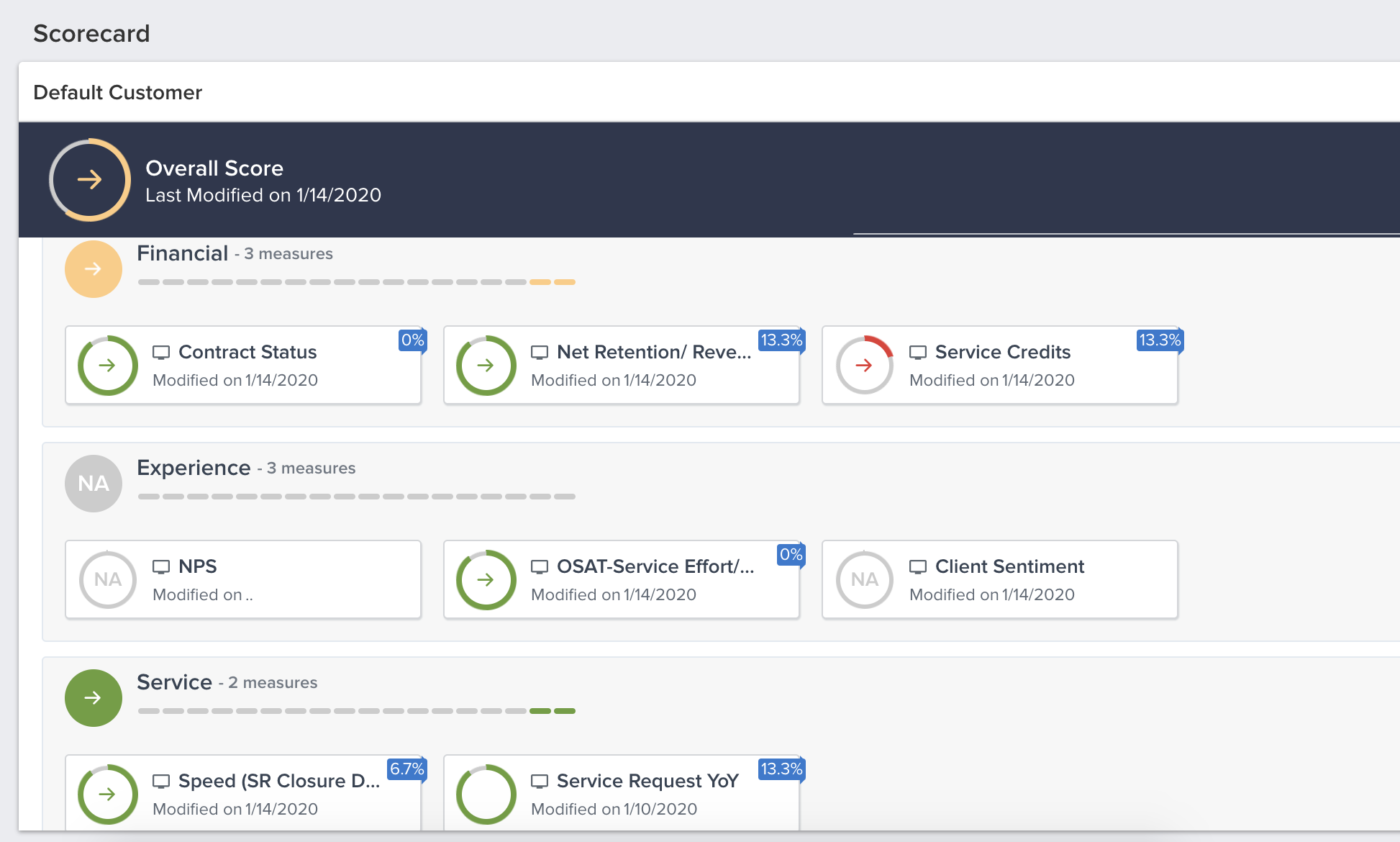Open the Service Request YoY measure title
The height and width of the screenshot is (842, 1400).
647,781
